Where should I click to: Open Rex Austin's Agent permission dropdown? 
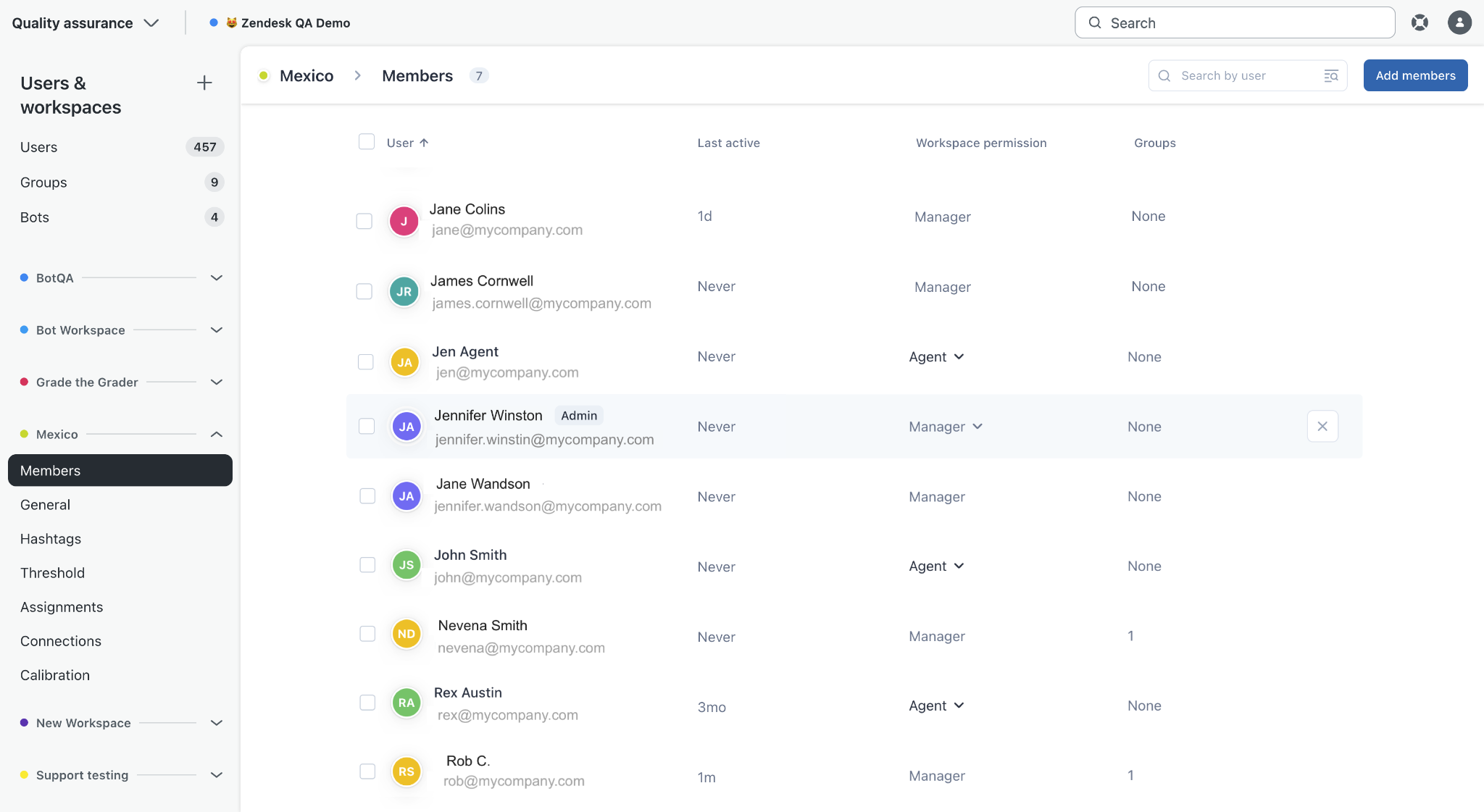tap(936, 706)
